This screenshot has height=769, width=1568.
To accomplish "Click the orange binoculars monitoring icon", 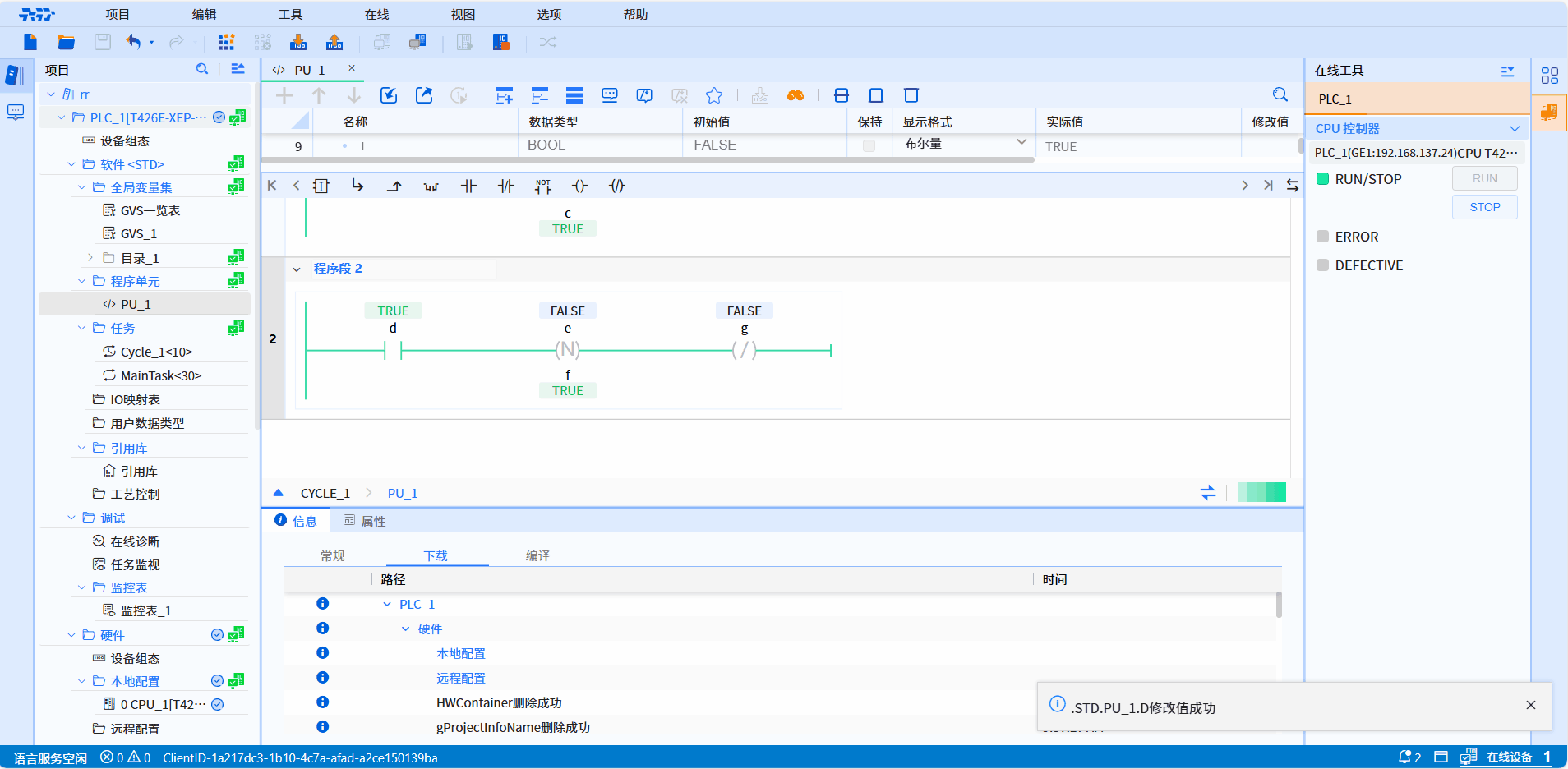I will coord(795,95).
